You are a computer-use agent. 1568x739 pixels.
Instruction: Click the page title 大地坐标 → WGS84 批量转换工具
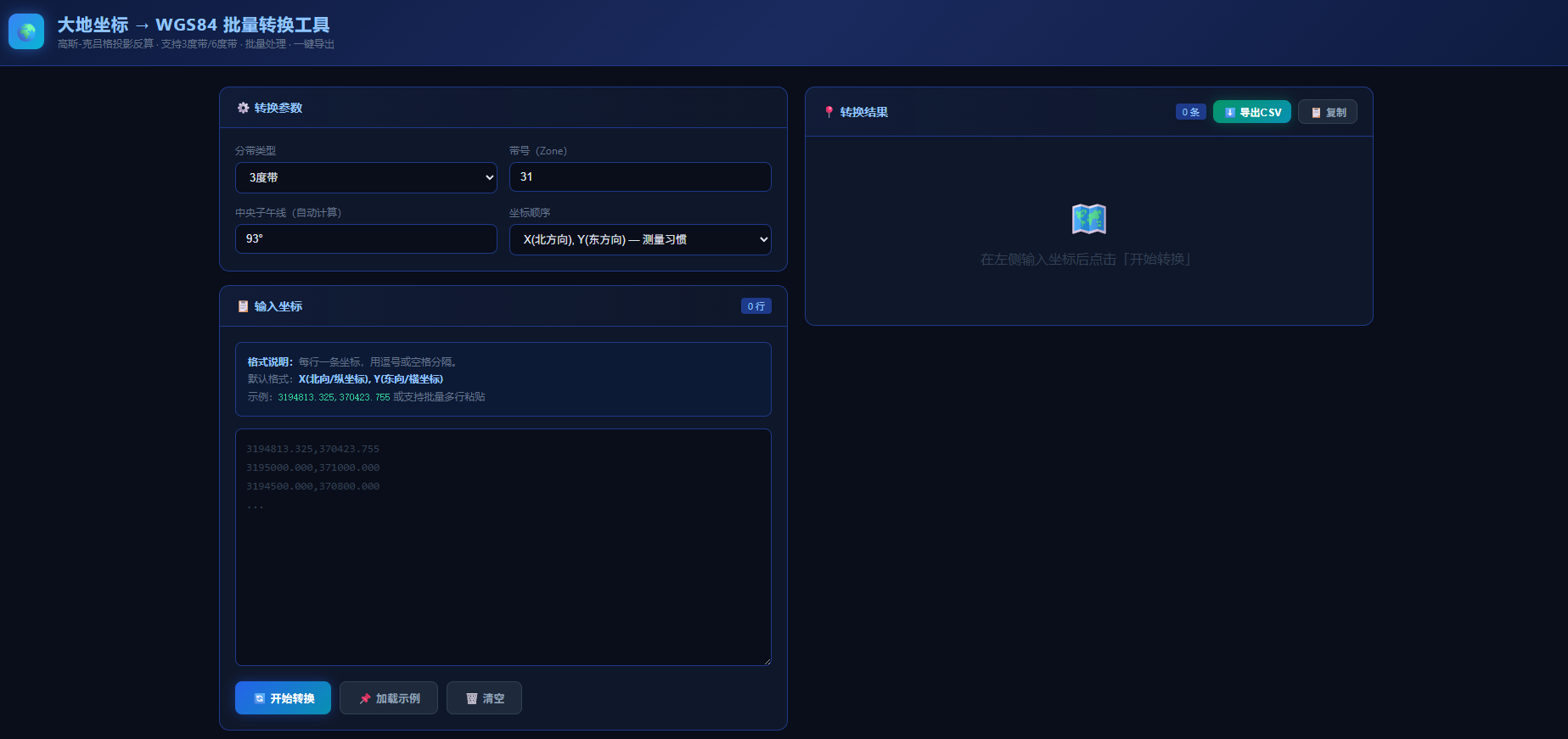tap(194, 25)
